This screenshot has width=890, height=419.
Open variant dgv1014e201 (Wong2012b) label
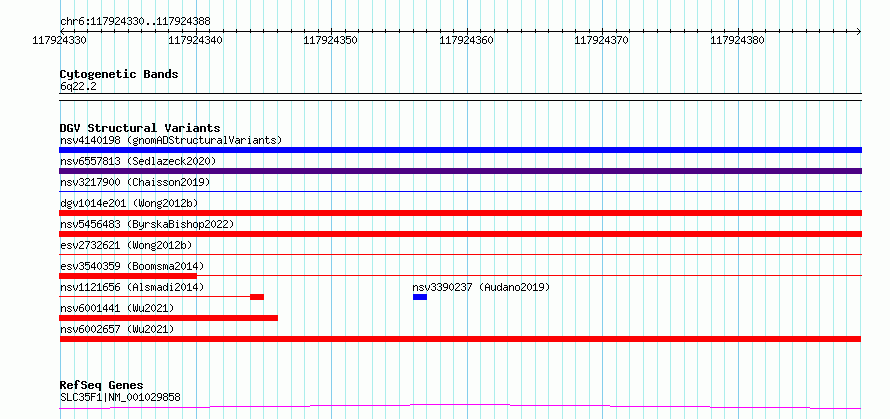click(129, 203)
